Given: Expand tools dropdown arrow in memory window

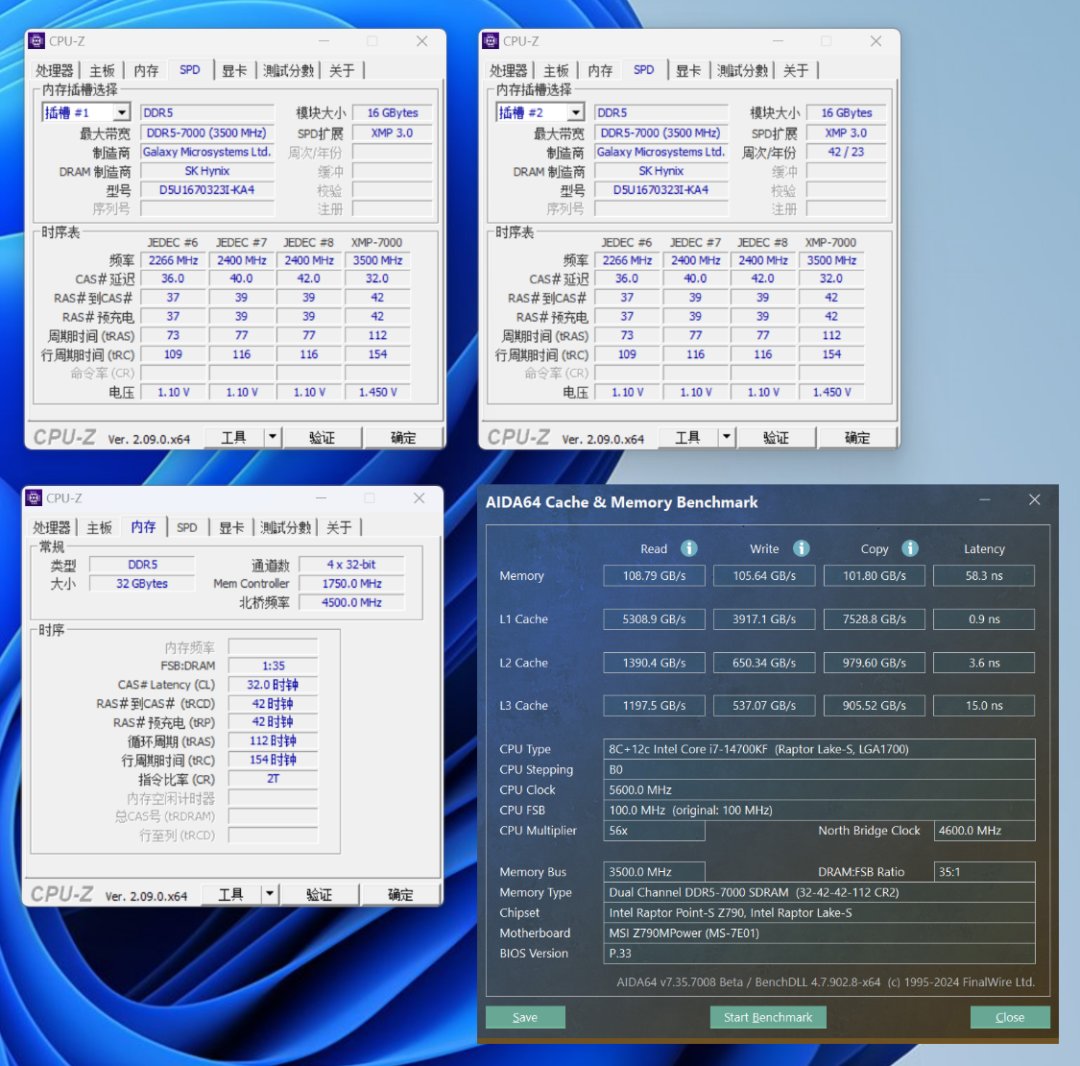Looking at the screenshot, I should 270,894.
